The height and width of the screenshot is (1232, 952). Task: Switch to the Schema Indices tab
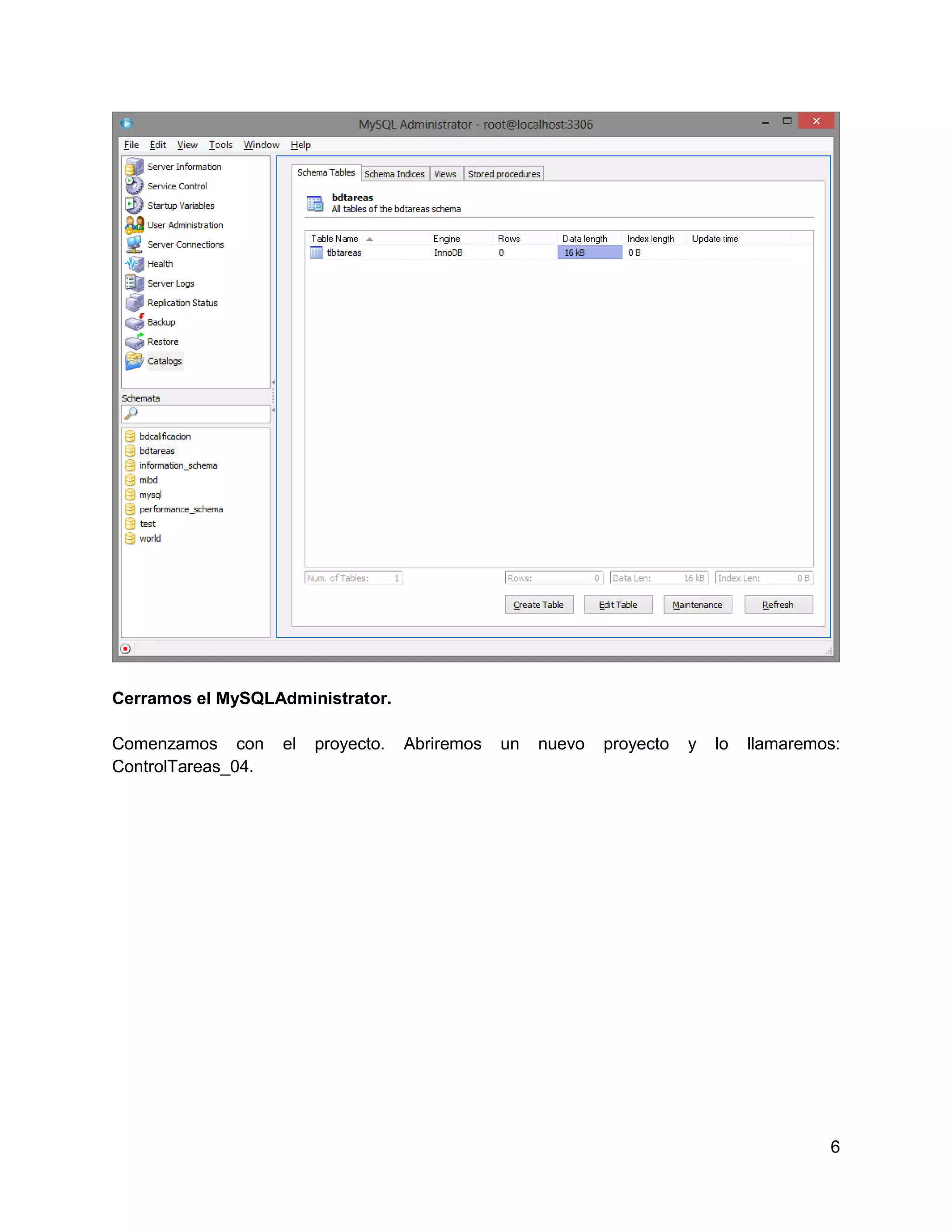click(395, 174)
